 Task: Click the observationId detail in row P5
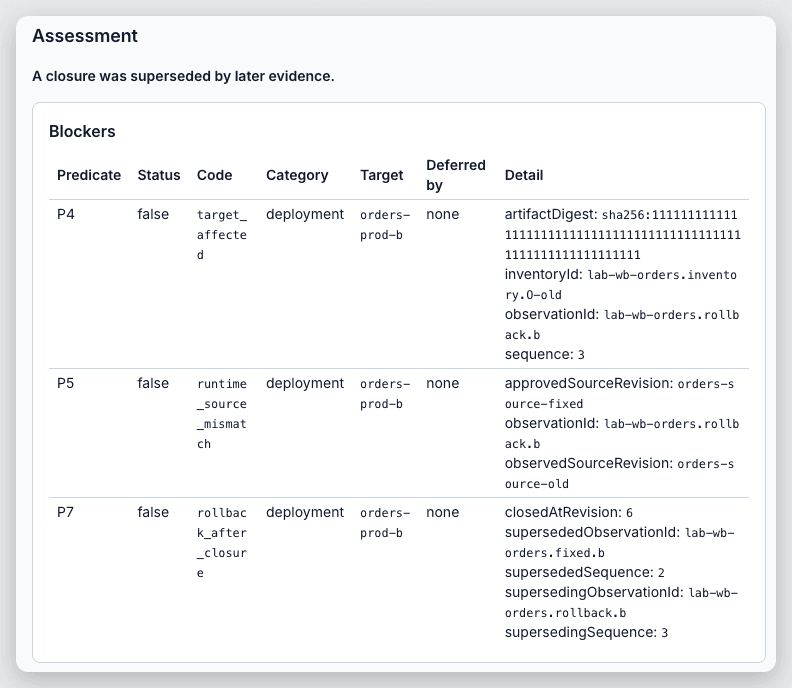click(622, 433)
